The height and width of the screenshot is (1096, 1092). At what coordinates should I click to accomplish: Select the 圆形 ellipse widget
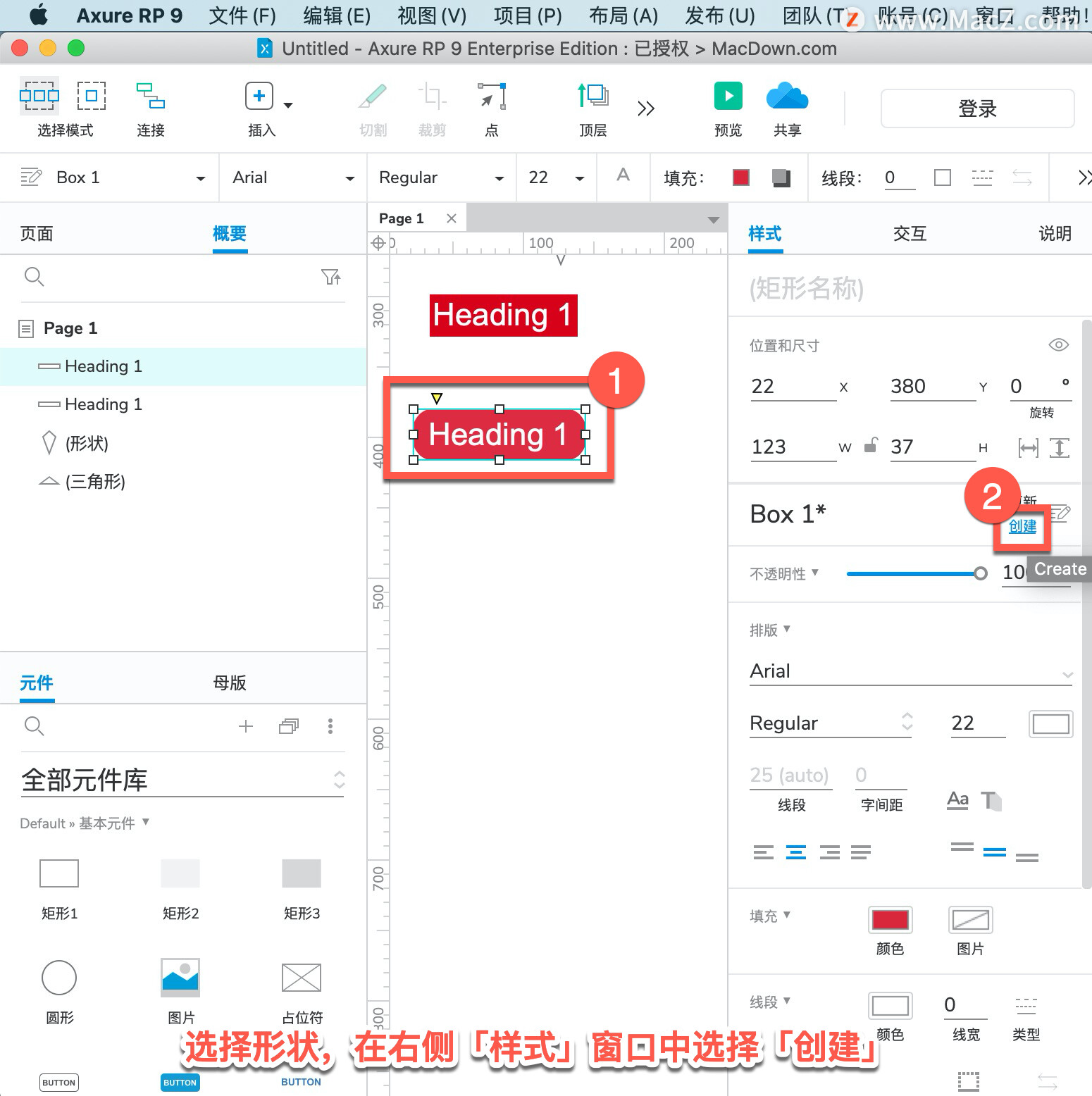point(59,978)
